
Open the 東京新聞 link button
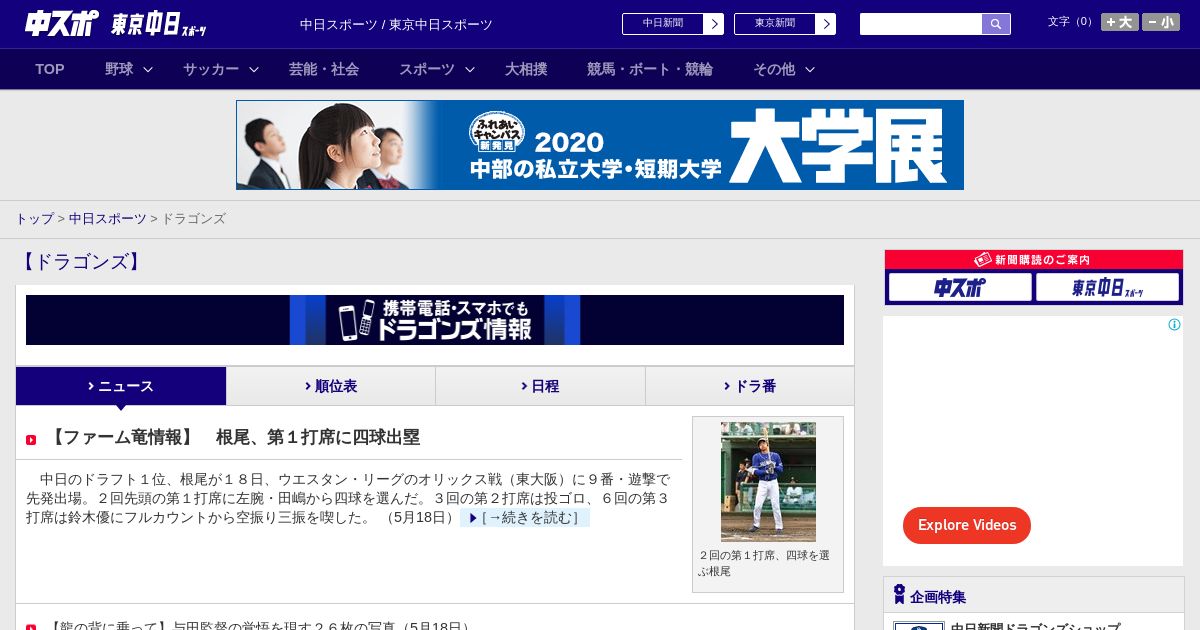click(775, 24)
